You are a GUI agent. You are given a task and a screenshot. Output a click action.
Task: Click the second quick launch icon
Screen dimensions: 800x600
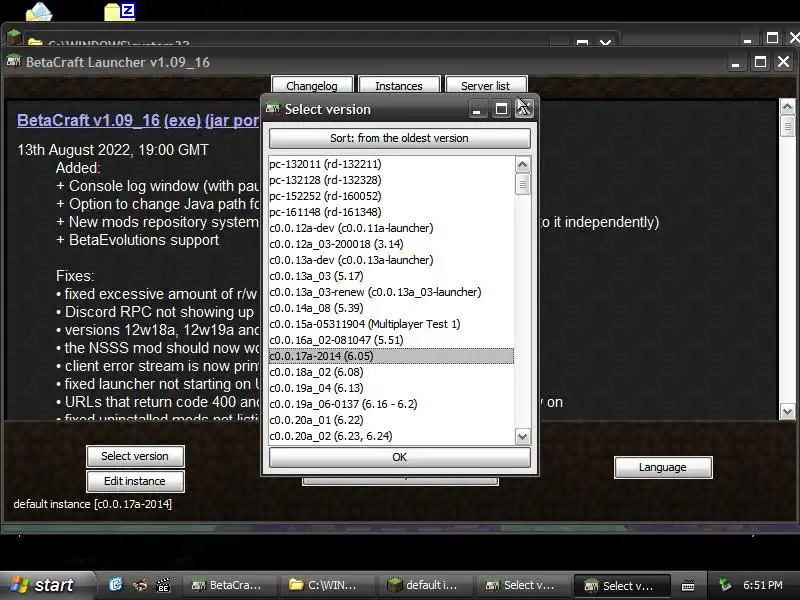[x=140, y=585]
